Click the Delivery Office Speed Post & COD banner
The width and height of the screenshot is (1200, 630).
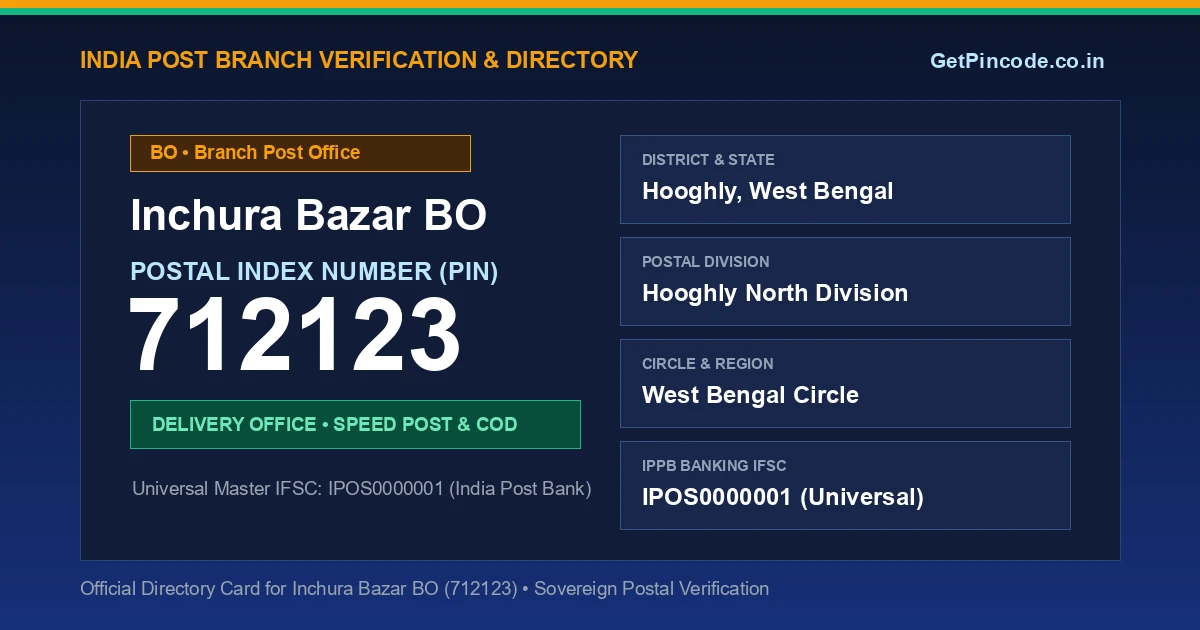(x=355, y=424)
